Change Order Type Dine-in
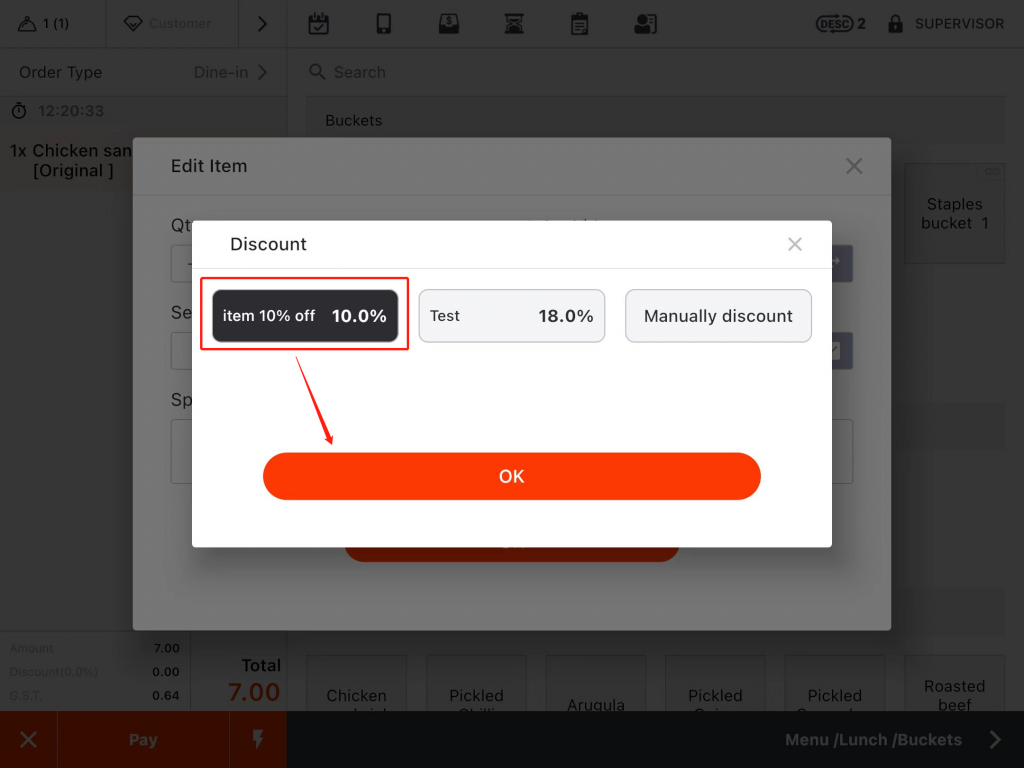 [143, 72]
